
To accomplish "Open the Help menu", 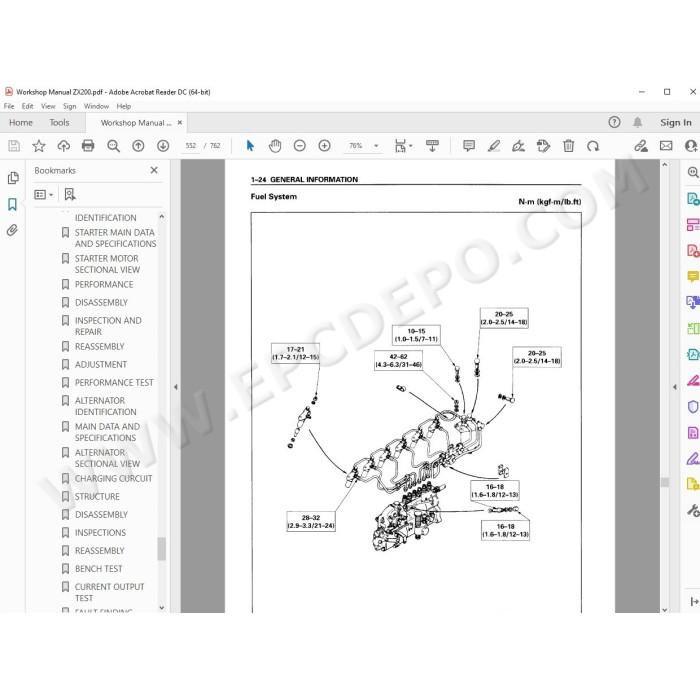I will click(124, 106).
